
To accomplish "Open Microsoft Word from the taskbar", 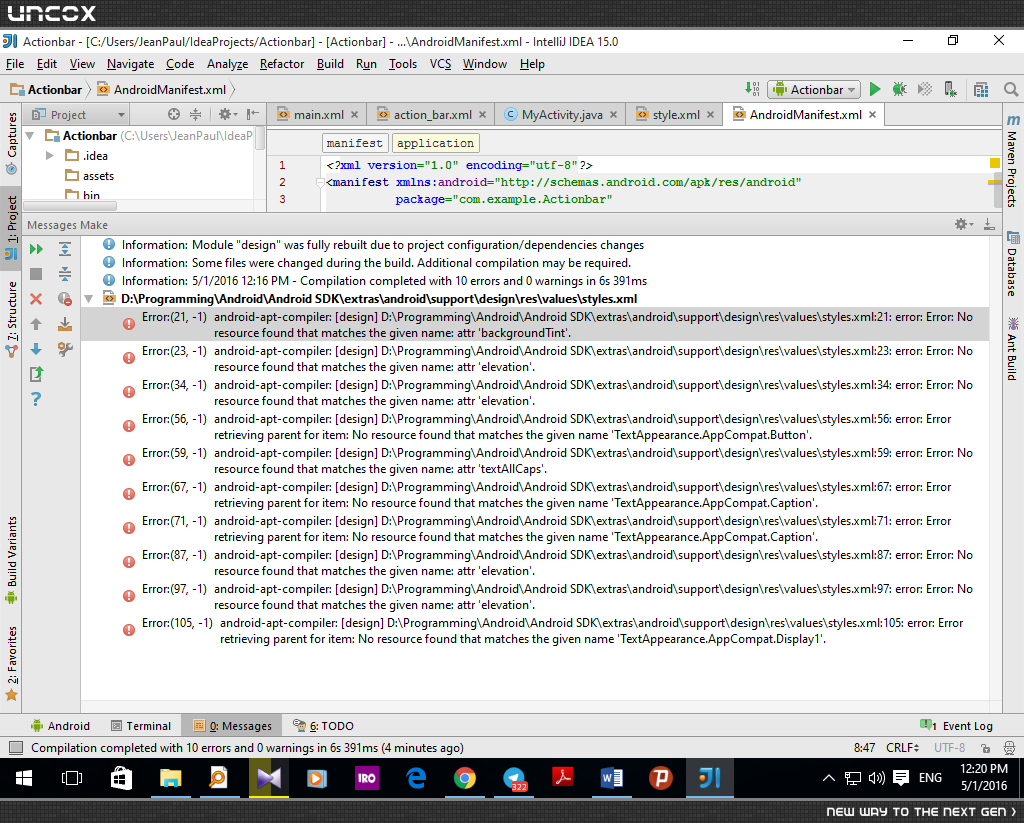I will pyautogui.click(x=611, y=777).
